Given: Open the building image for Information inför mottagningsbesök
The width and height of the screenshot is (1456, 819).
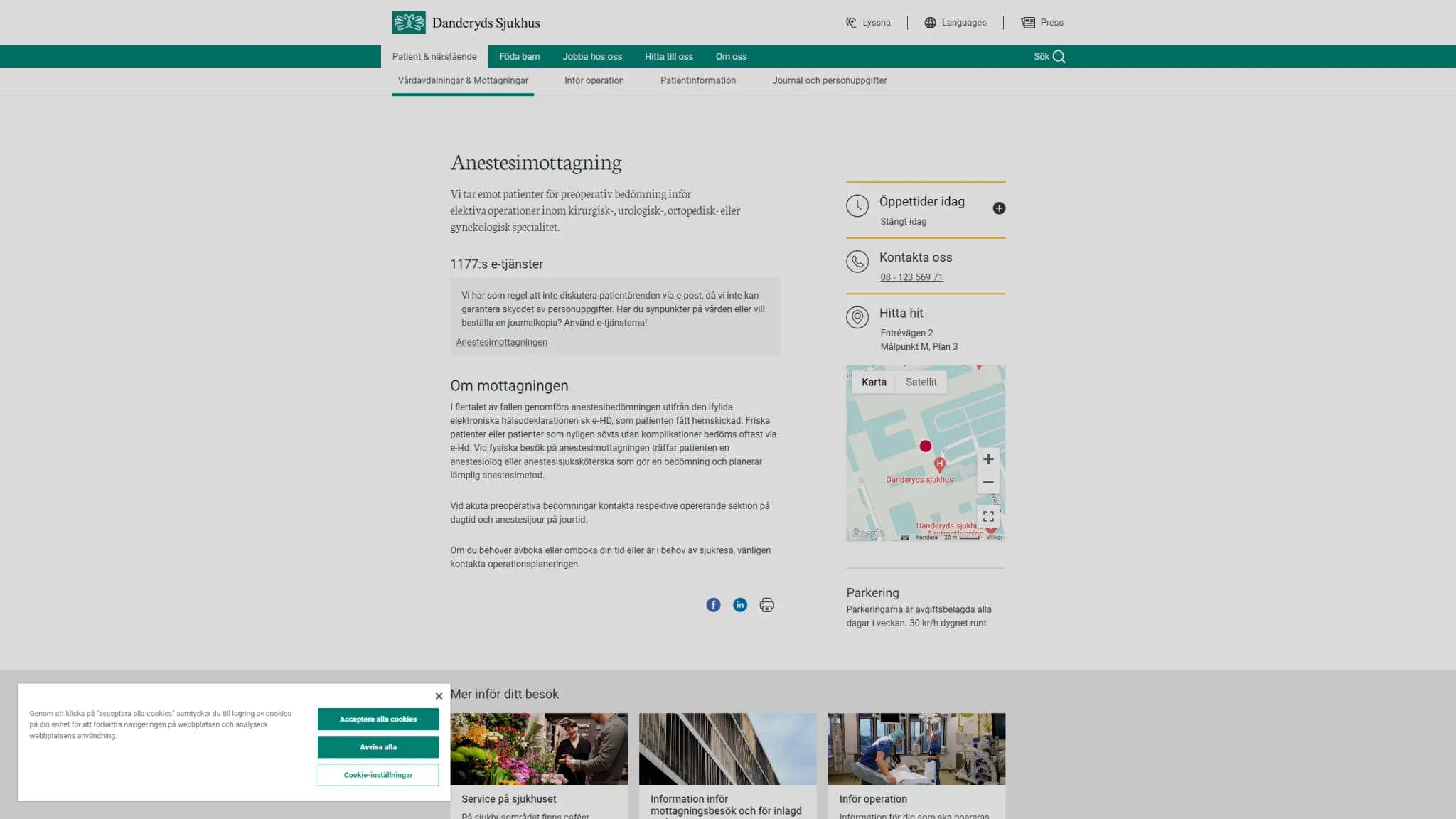Looking at the screenshot, I should pos(728,749).
